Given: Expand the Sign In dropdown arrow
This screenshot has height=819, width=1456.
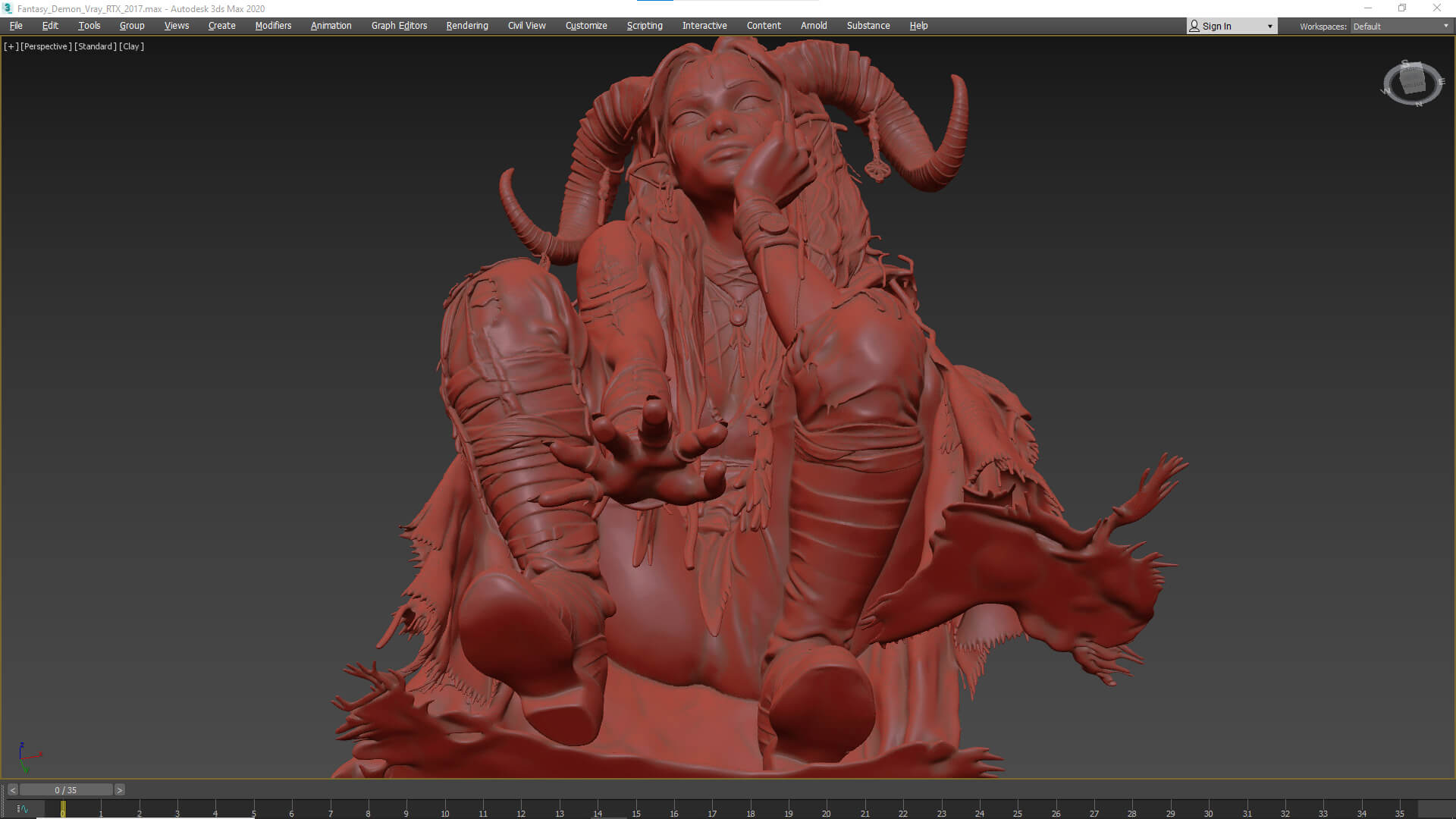Looking at the screenshot, I should coord(1270,27).
